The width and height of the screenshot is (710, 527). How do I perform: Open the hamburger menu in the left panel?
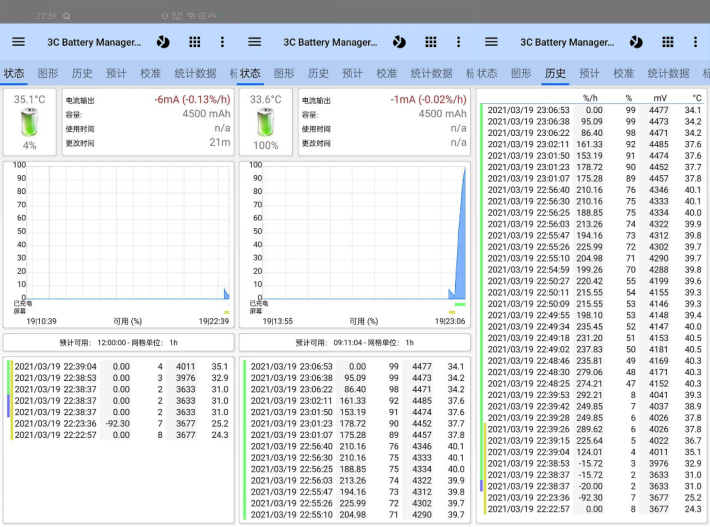(18, 42)
